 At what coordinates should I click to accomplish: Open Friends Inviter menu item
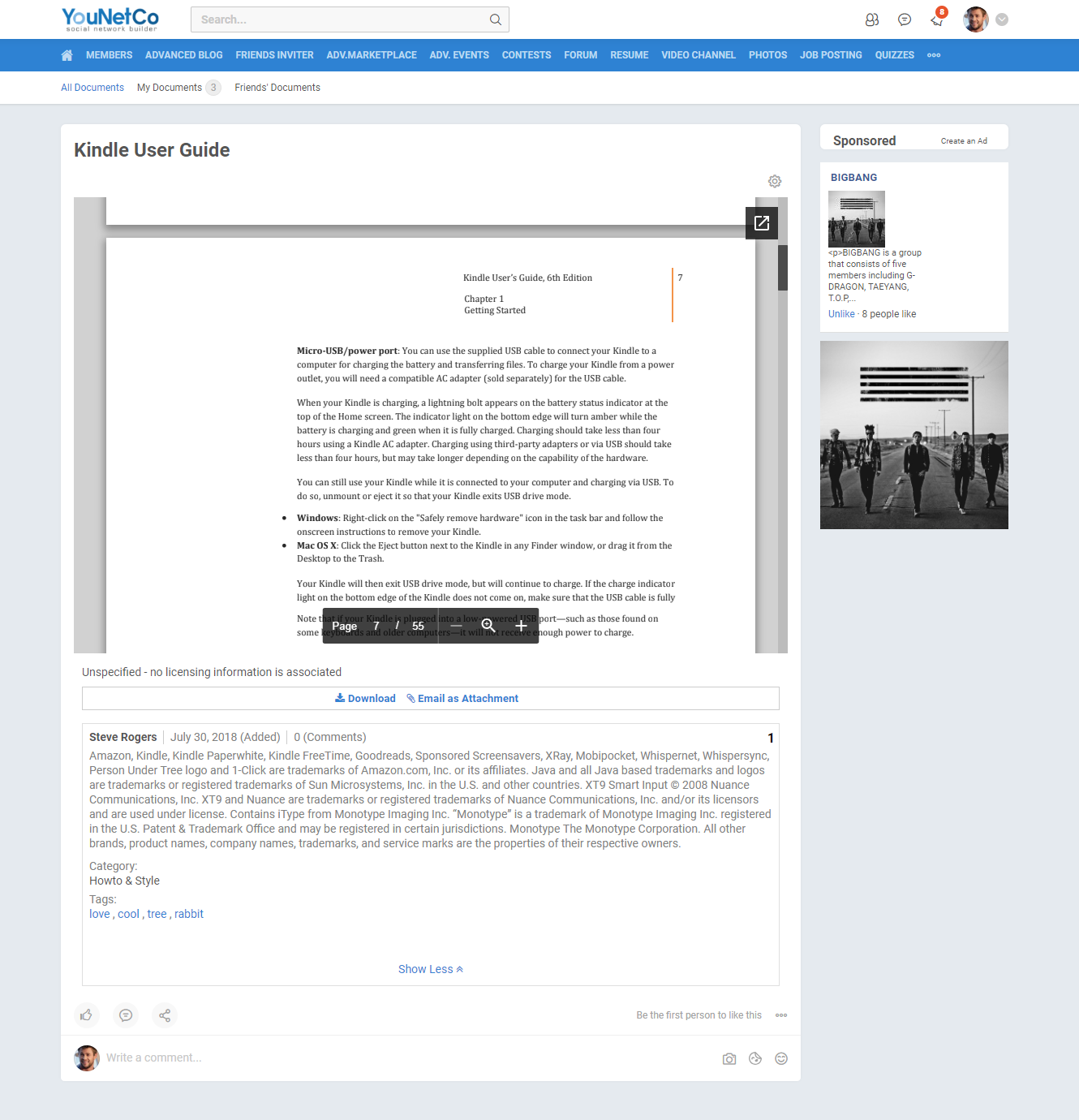pos(274,55)
